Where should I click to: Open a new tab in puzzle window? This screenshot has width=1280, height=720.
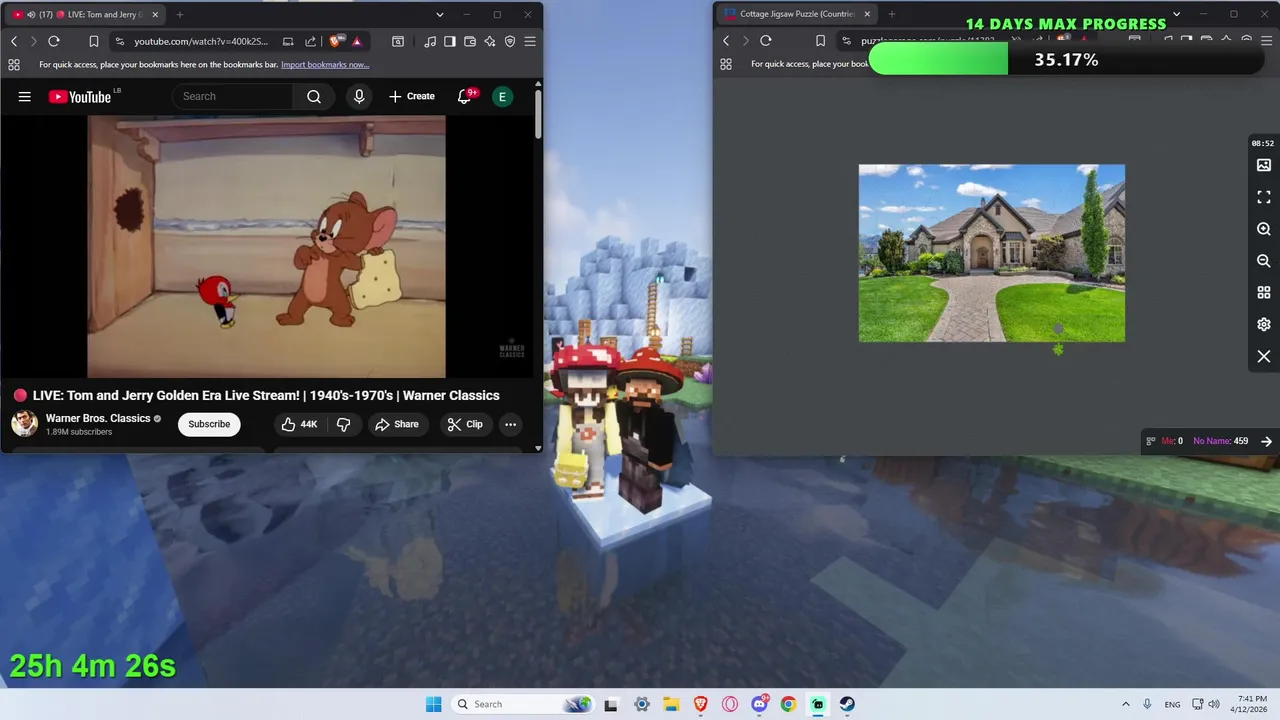[x=892, y=14]
